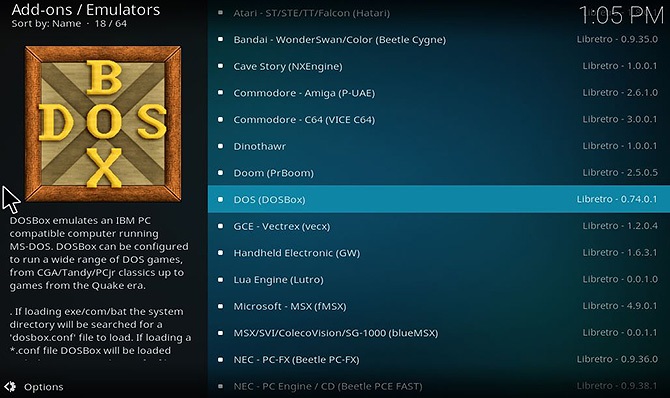Click bullet icon beside Cave Story (NXEngine)

[220, 66]
